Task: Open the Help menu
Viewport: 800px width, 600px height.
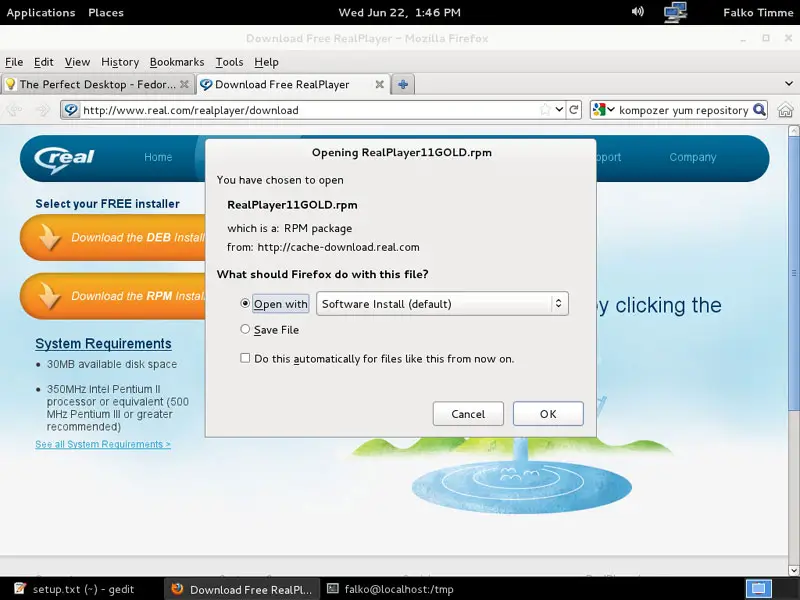Action: click(266, 62)
